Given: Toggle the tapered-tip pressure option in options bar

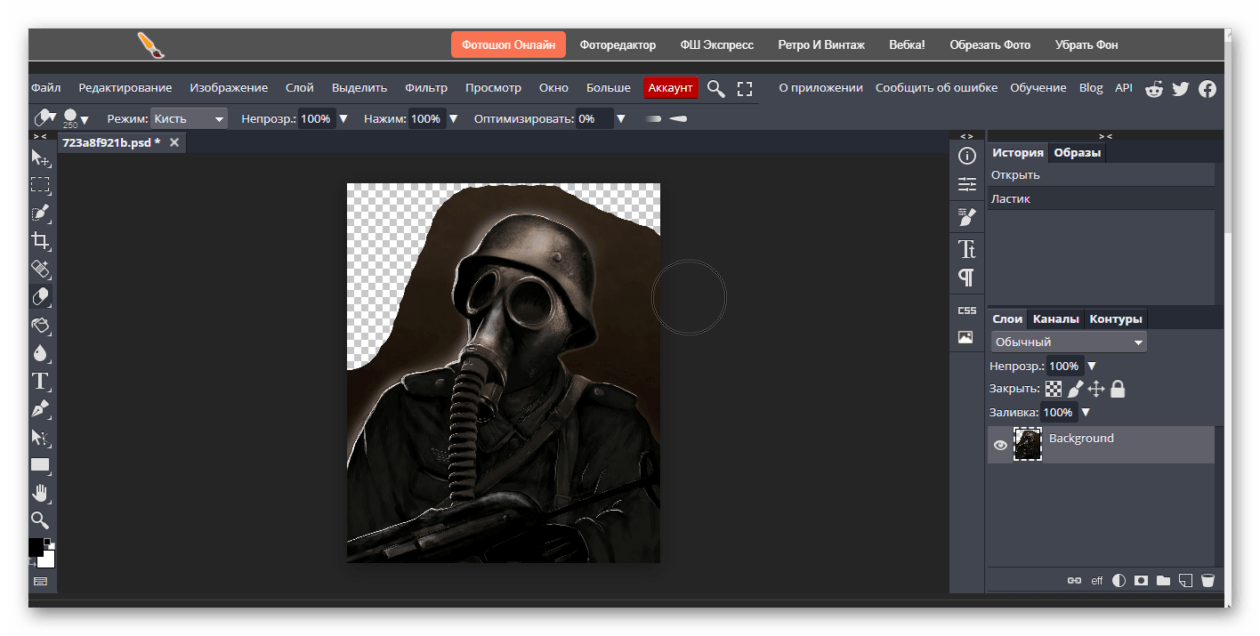Looking at the screenshot, I should click(x=678, y=119).
